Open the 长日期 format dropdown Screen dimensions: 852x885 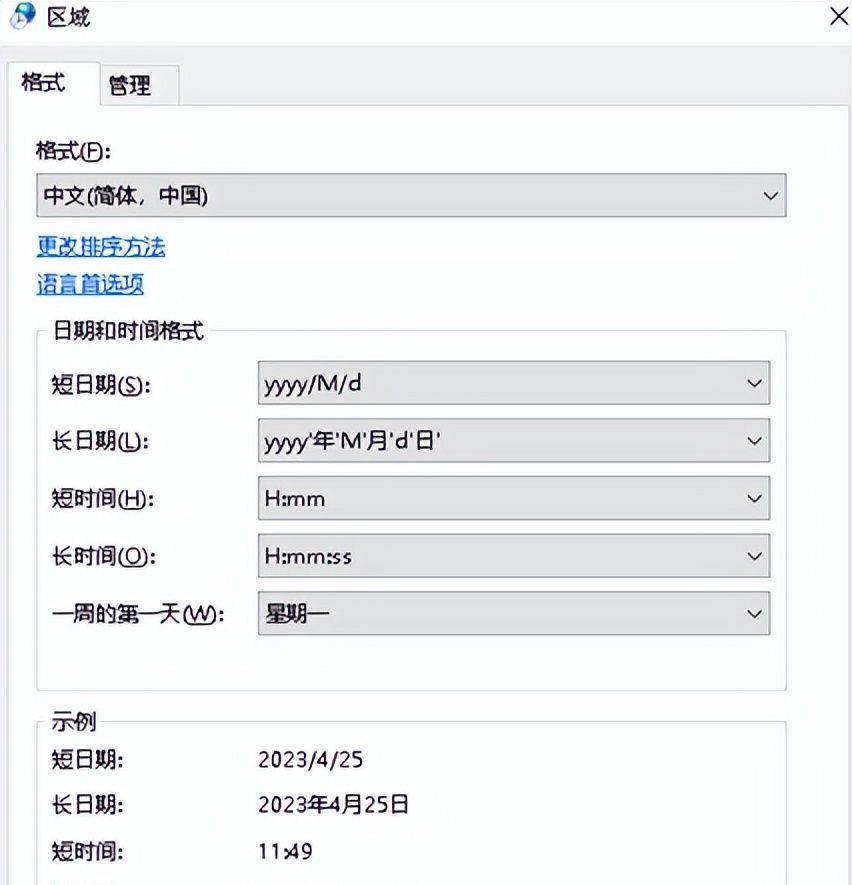(513, 440)
